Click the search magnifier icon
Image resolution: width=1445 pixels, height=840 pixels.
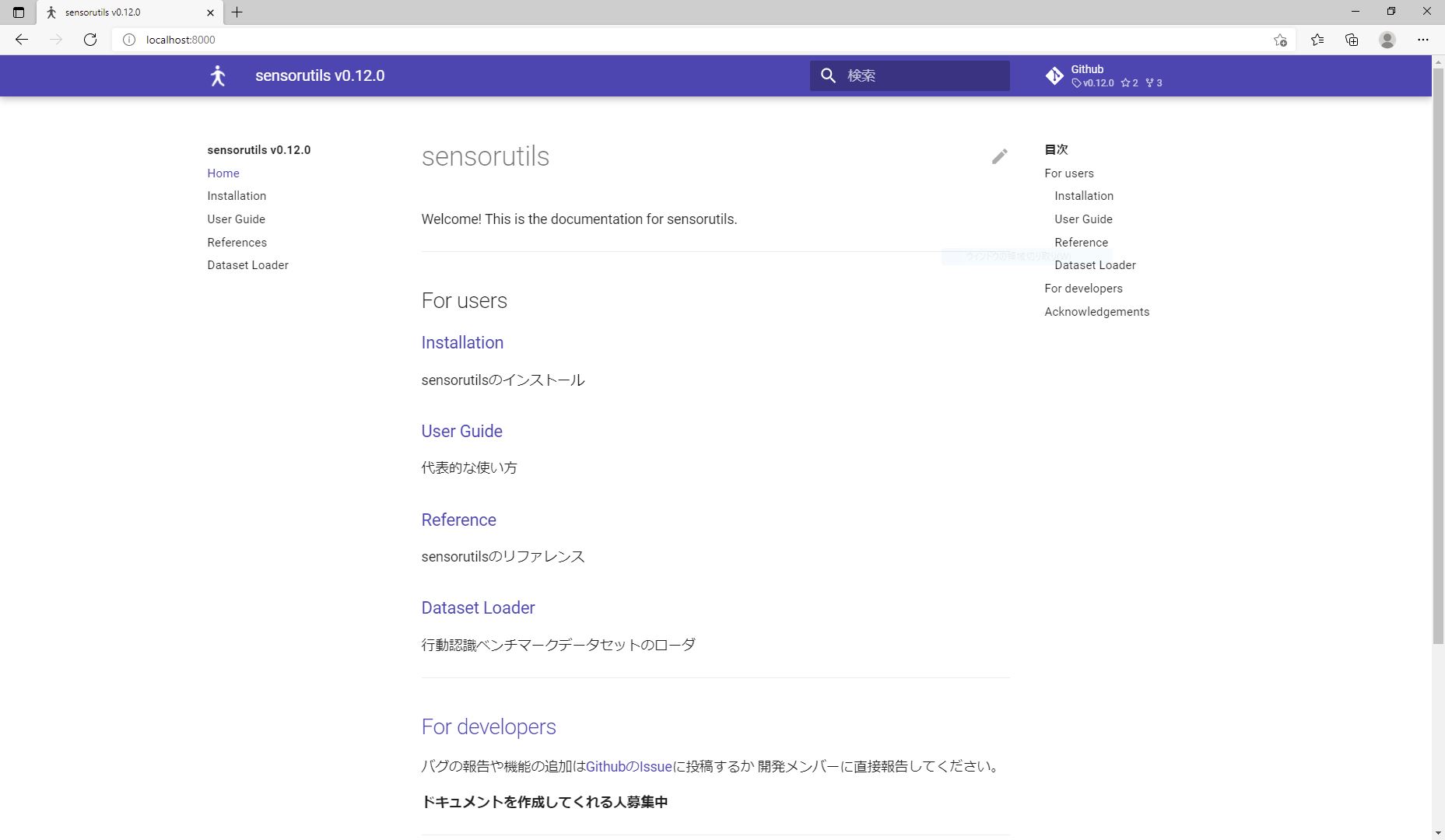pyautogui.click(x=828, y=75)
